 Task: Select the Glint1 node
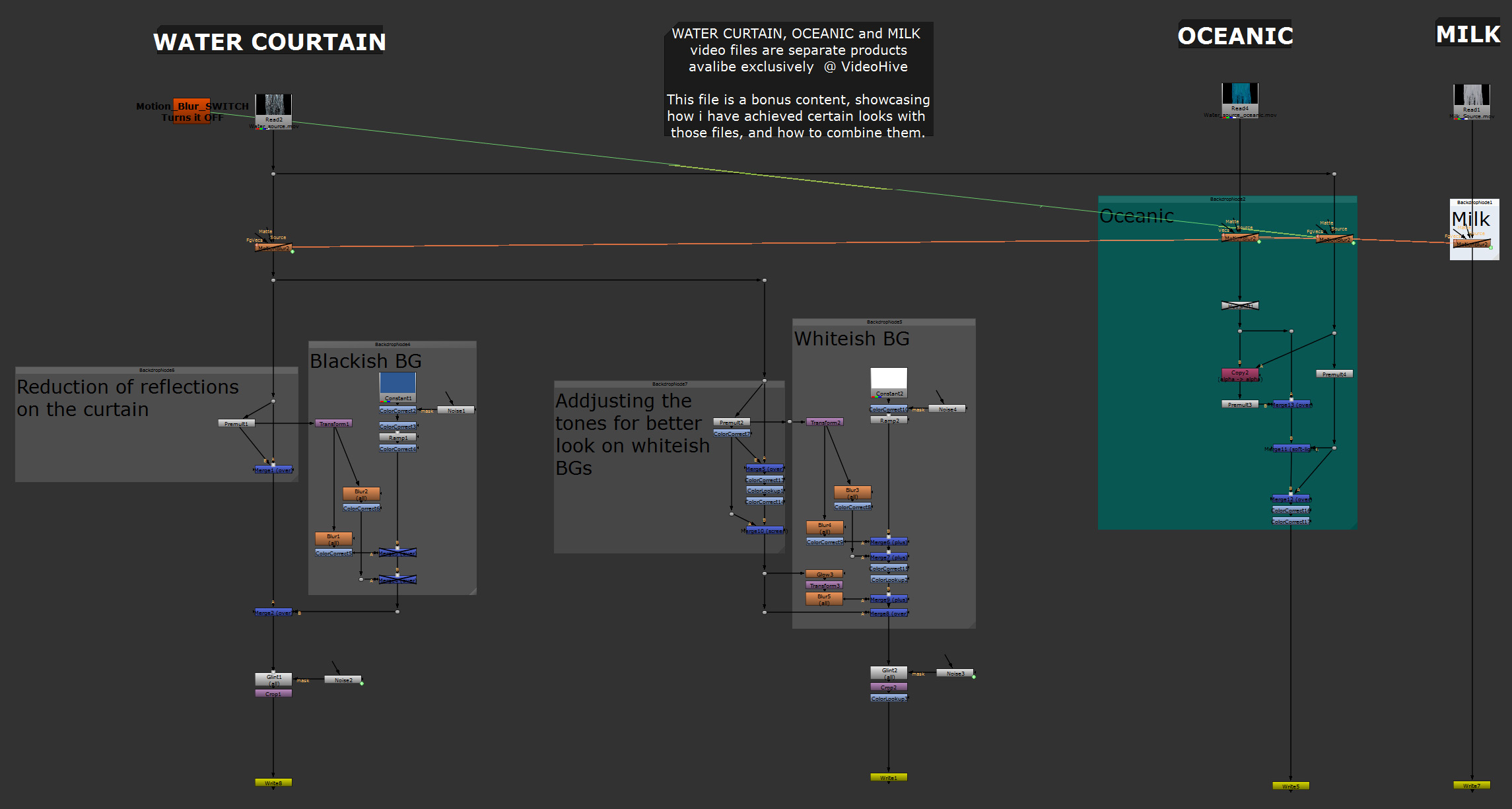click(273, 679)
